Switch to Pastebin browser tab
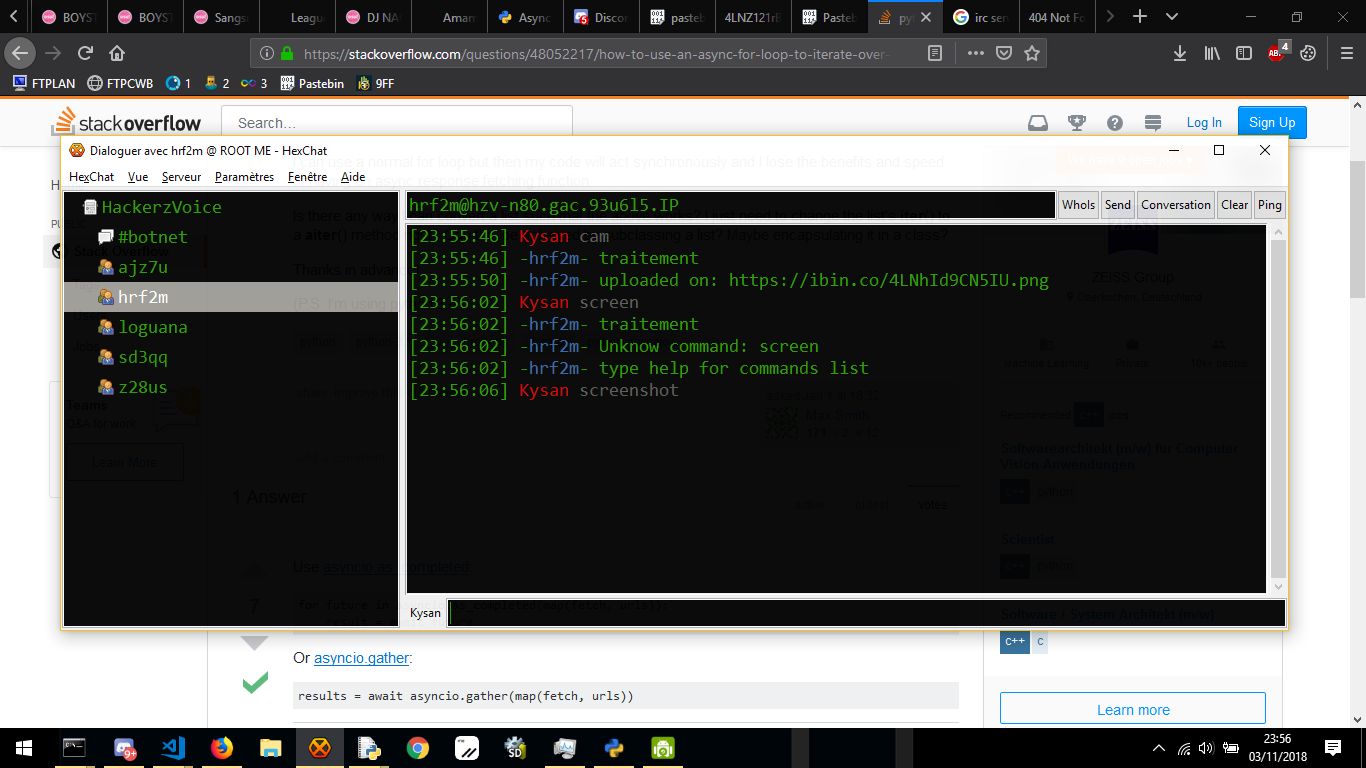Screen dimensions: 1366x768 click(x=829, y=17)
